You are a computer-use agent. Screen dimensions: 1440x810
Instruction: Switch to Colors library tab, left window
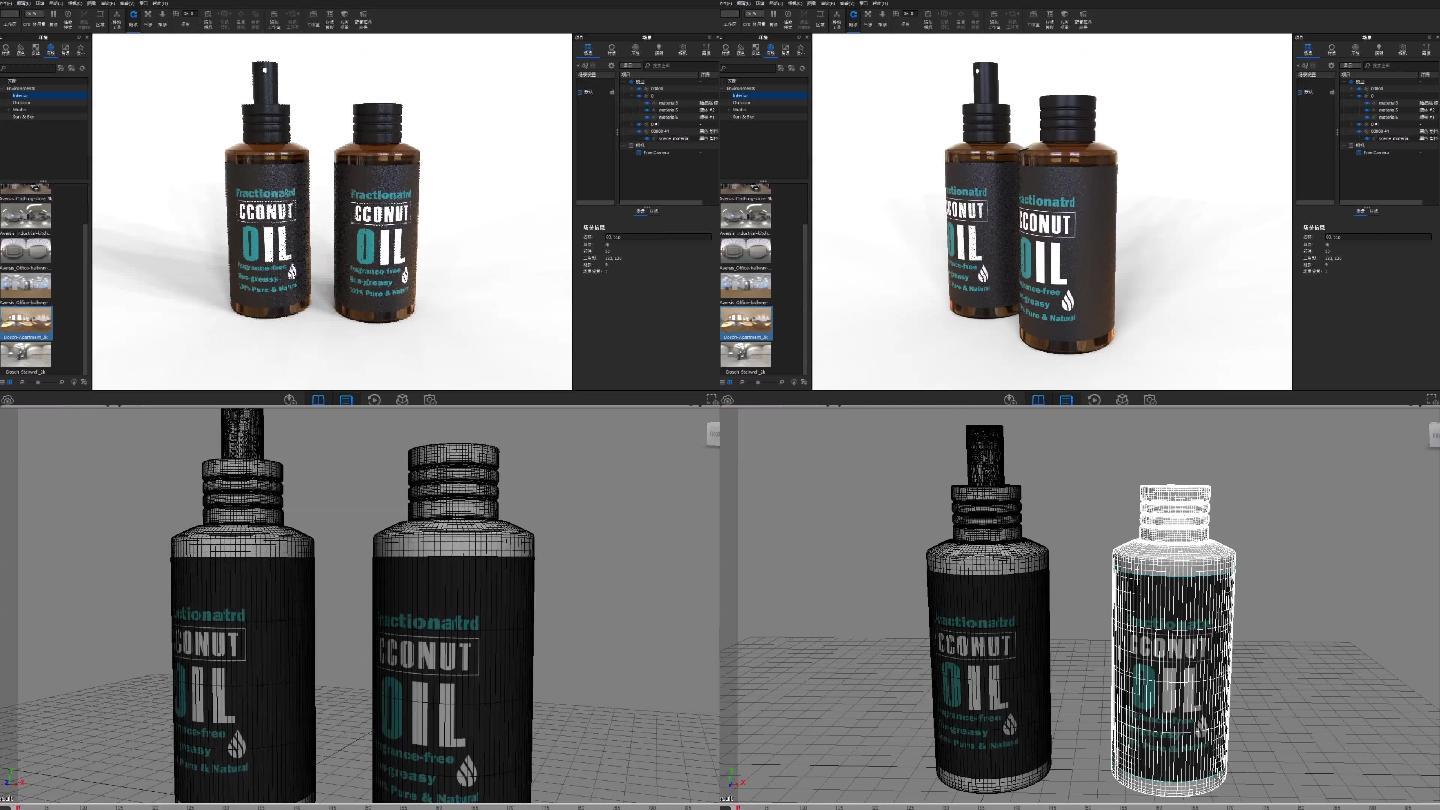coord(20,50)
